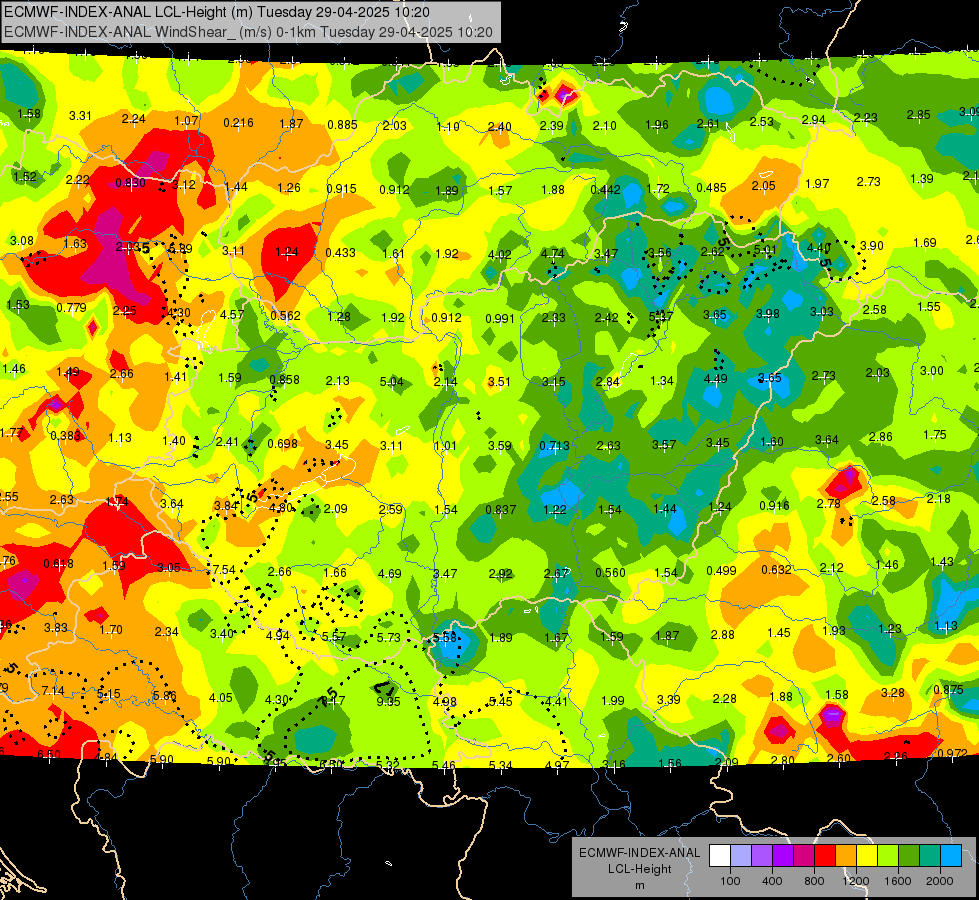Select the map value 0.885
979x900 pixels.
pyautogui.click(x=342, y=125)
